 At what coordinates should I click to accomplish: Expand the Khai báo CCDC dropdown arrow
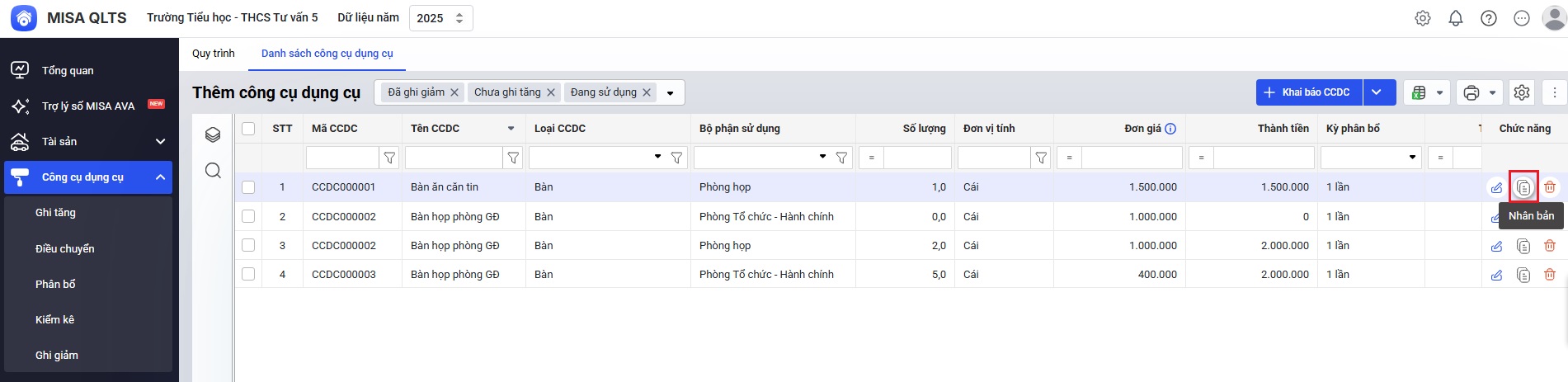click(x=1377, y=92)
